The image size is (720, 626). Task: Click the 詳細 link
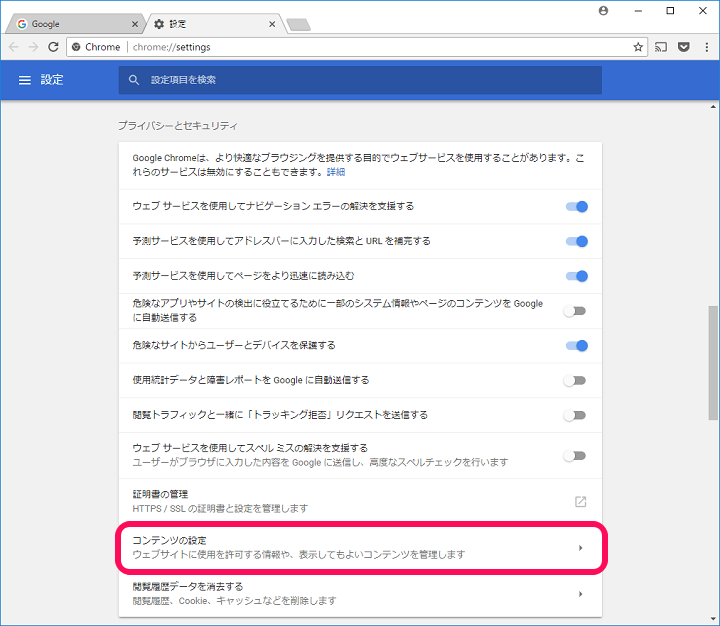336,172
